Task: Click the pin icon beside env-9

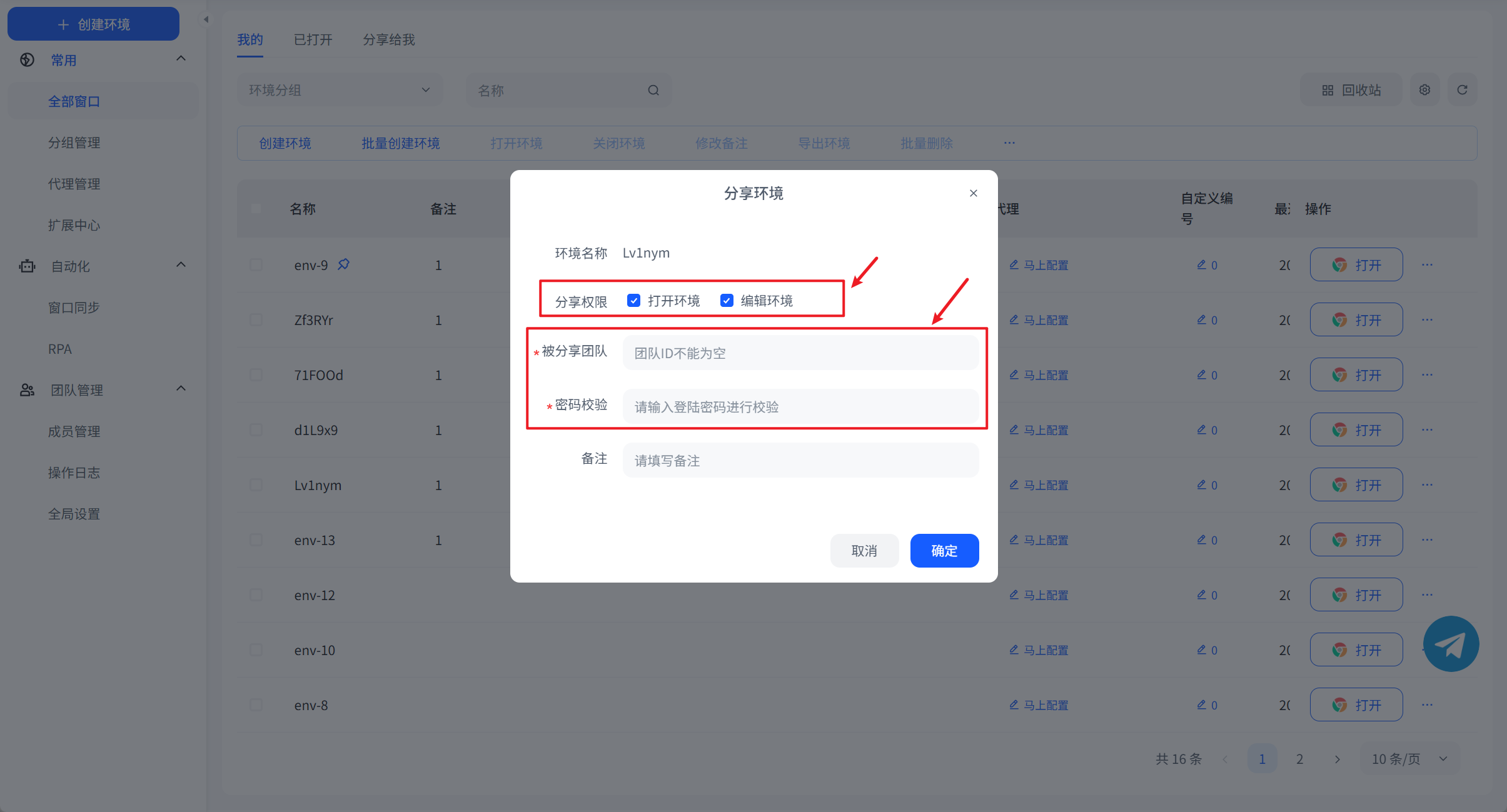Action: coord(343,264)
